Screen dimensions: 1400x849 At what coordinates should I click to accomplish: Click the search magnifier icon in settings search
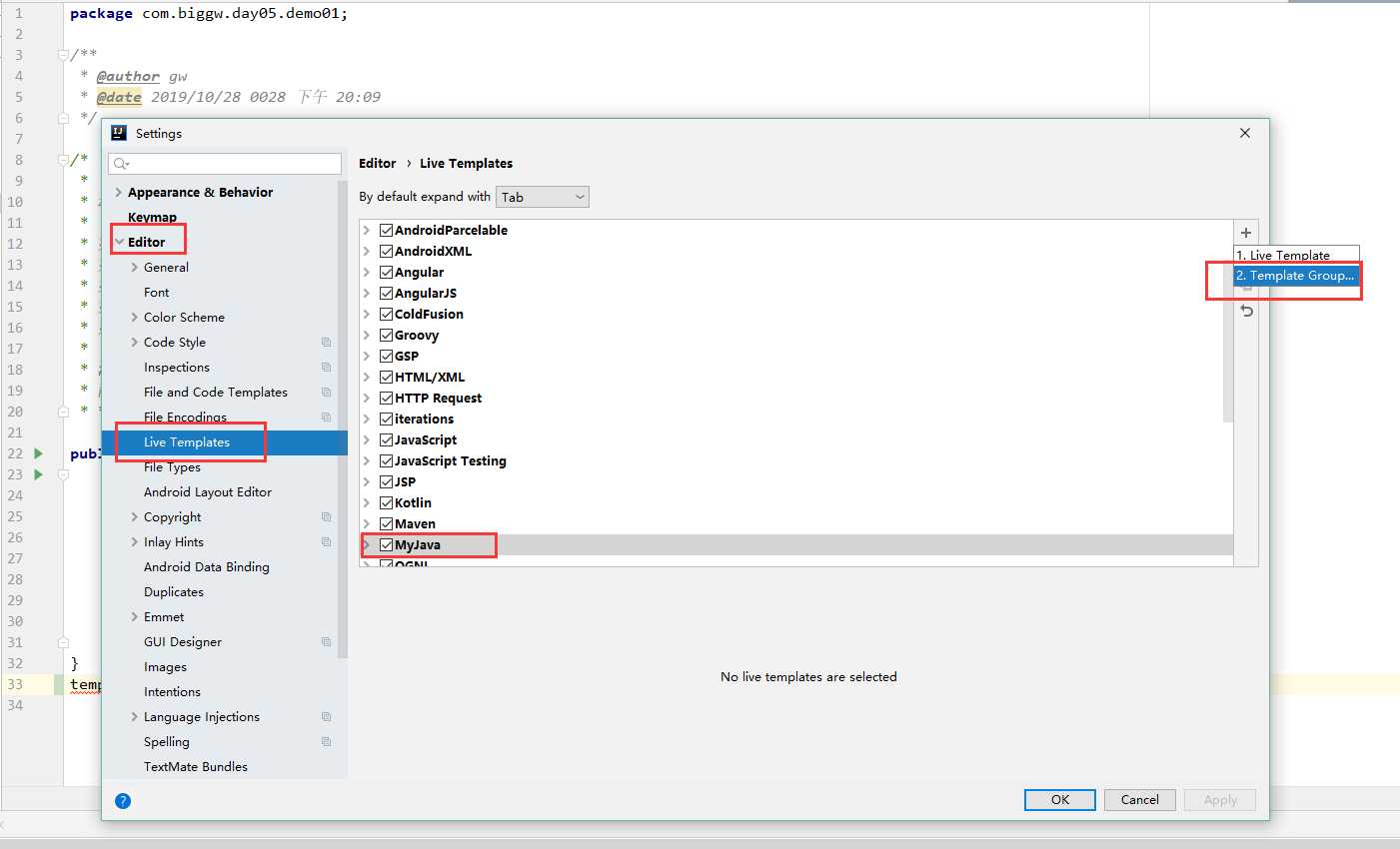[121, 164]
